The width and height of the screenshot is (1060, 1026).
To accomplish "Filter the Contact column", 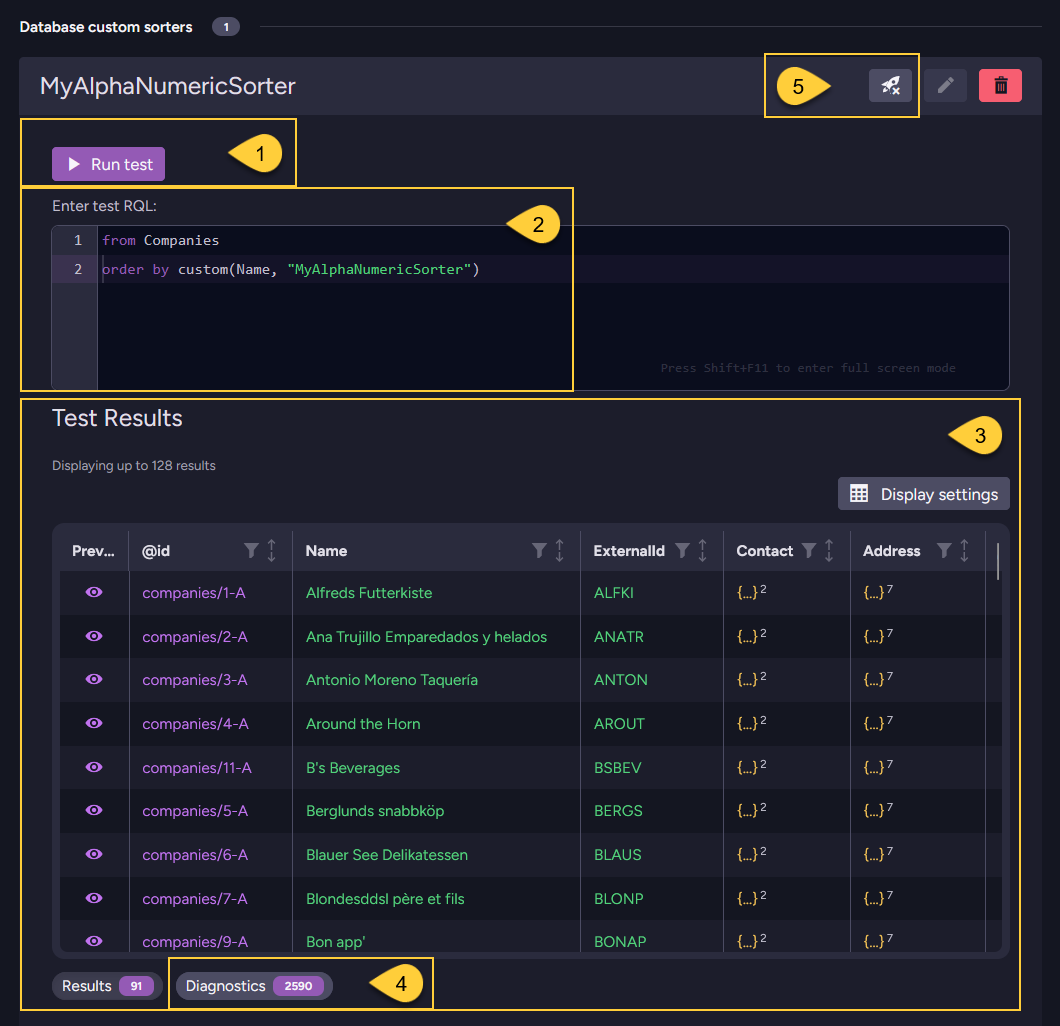I will click(809, 551).
